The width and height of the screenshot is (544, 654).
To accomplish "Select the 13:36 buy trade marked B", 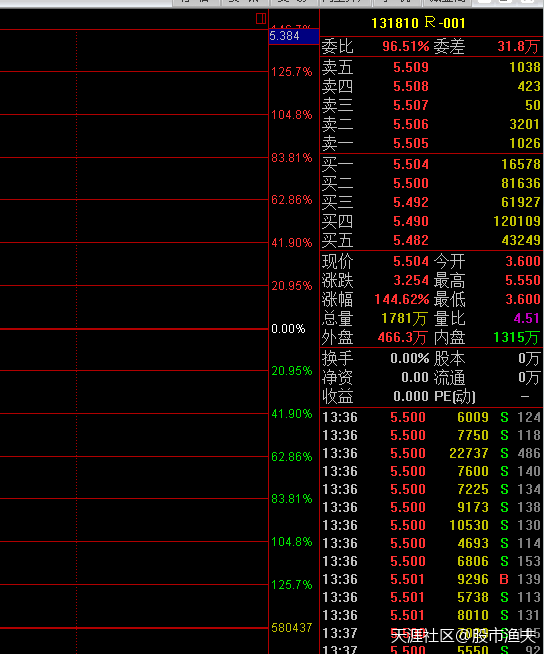I will pos(431,579).
